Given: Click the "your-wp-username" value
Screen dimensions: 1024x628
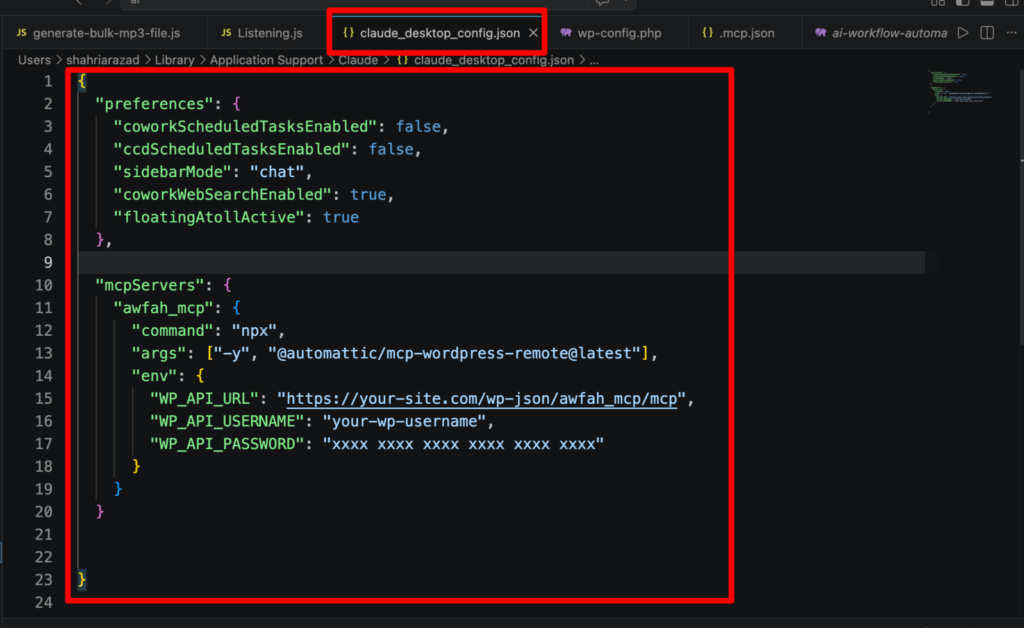Looking at the screenshot, I should click(404, 421).
